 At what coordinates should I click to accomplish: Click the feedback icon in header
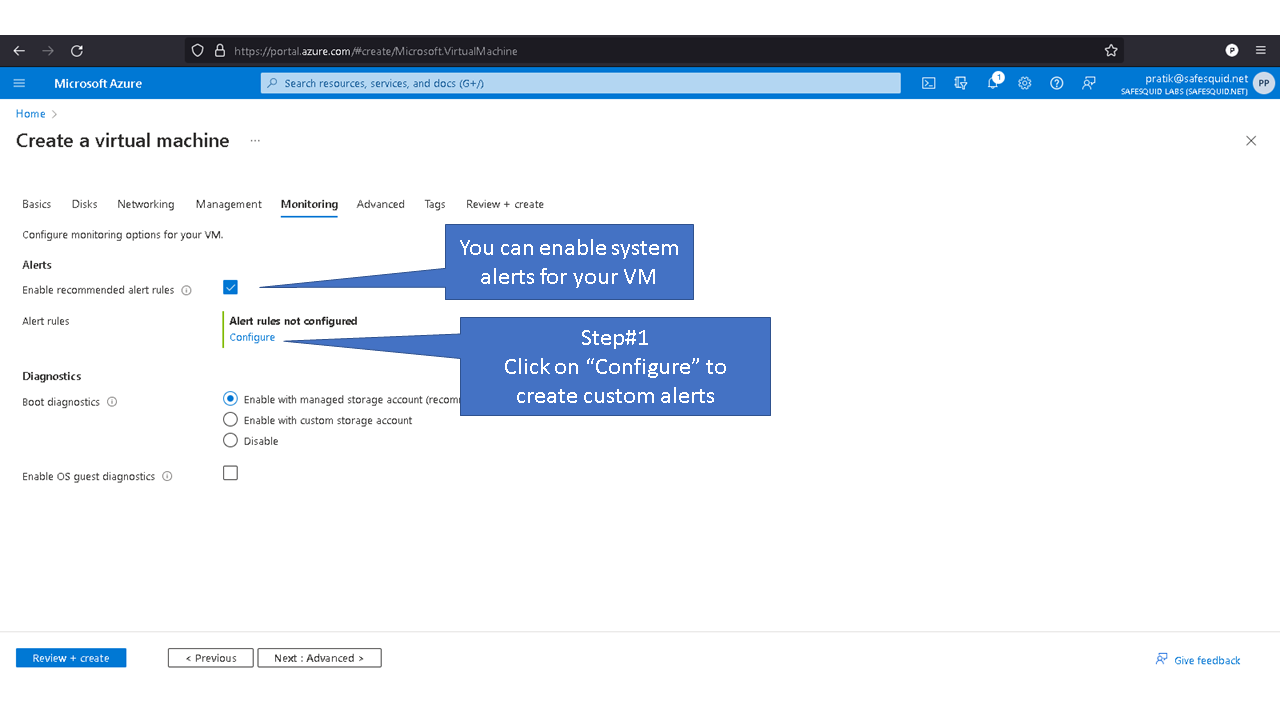click(x=1089, y=83)
